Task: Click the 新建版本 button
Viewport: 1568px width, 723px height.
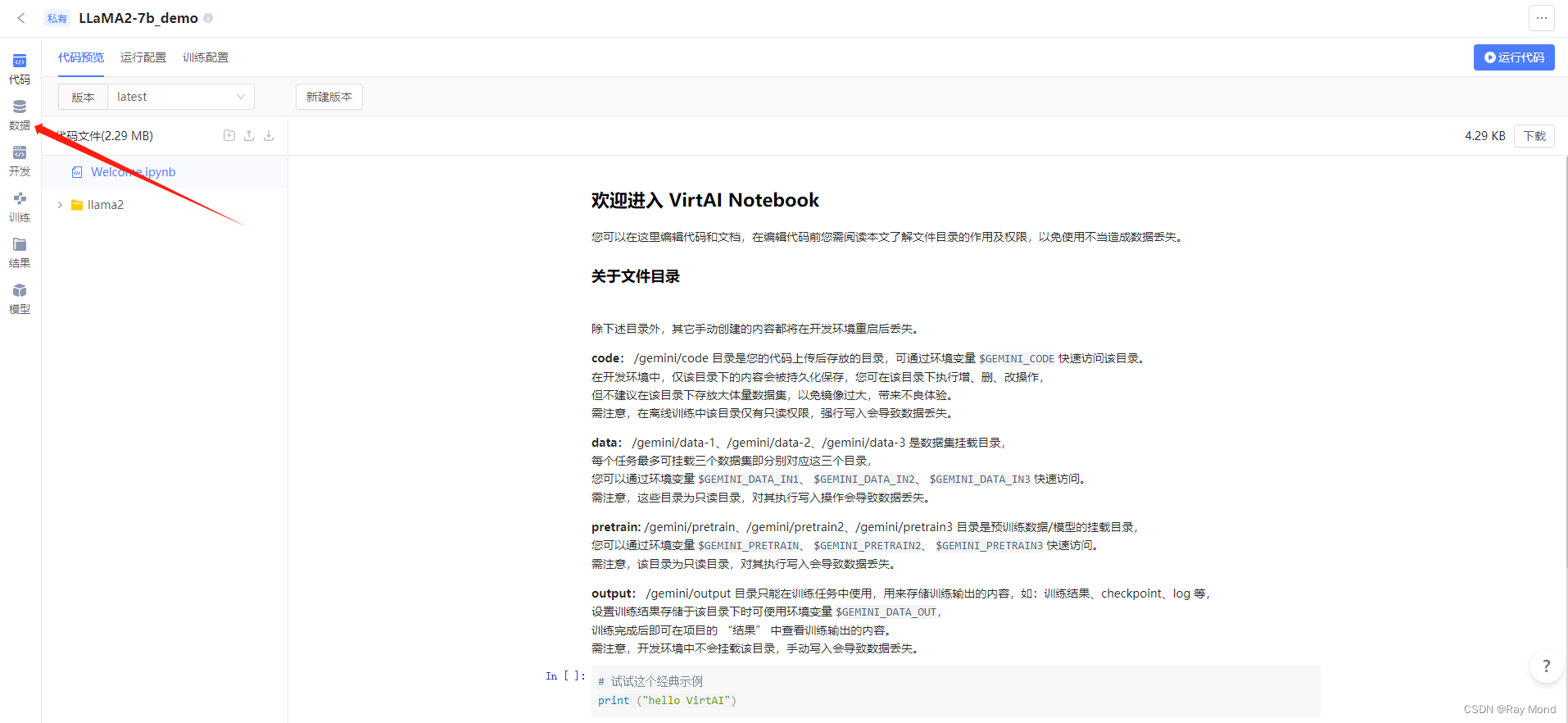Action: click(329, 97)
